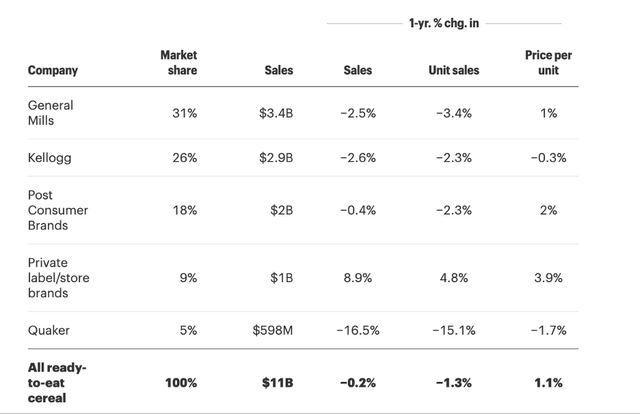This screenshot has height=414, width=640.
Task: Click the Unit sales column header
Action: (453, 71)
